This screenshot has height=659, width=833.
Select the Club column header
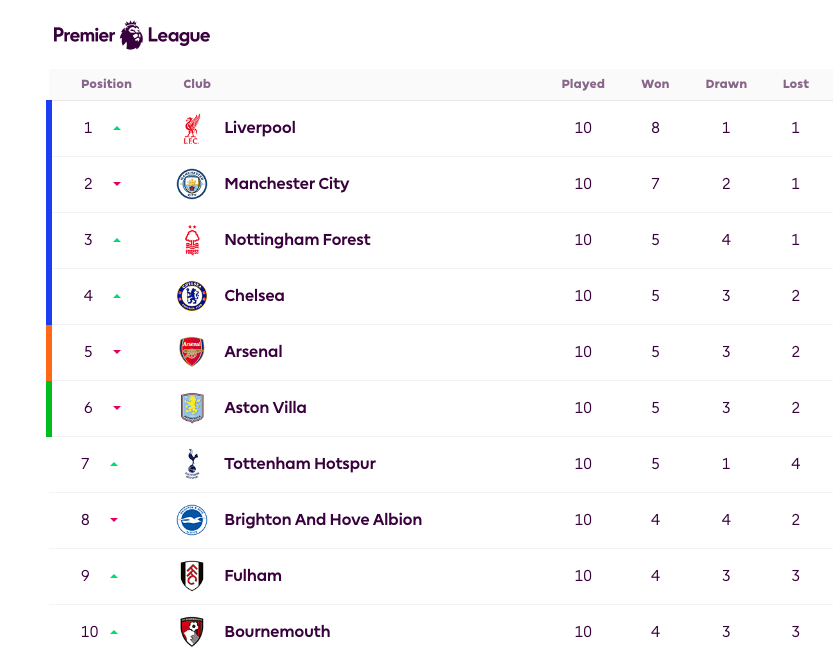click(196, 84)
